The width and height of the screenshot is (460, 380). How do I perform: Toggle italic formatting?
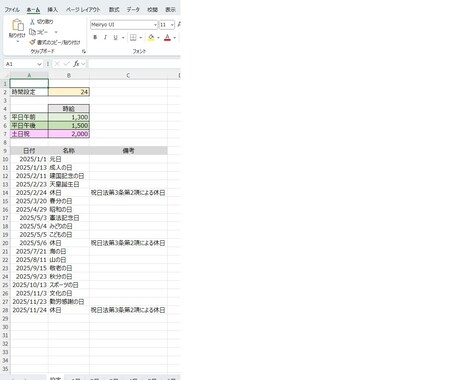point(105,37)
